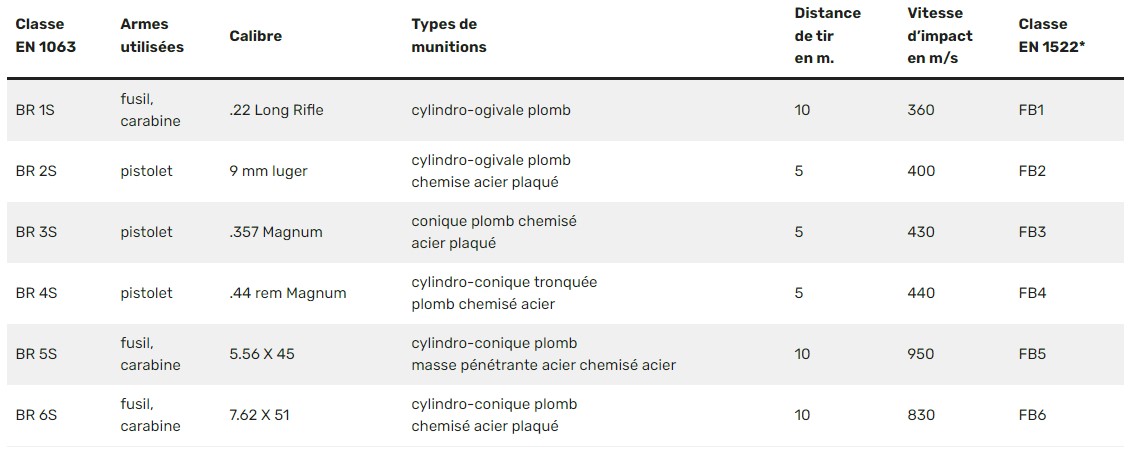The image size is (1132, 456).
Task: Select the "Armes utilisées" column header
Action: 151,35
